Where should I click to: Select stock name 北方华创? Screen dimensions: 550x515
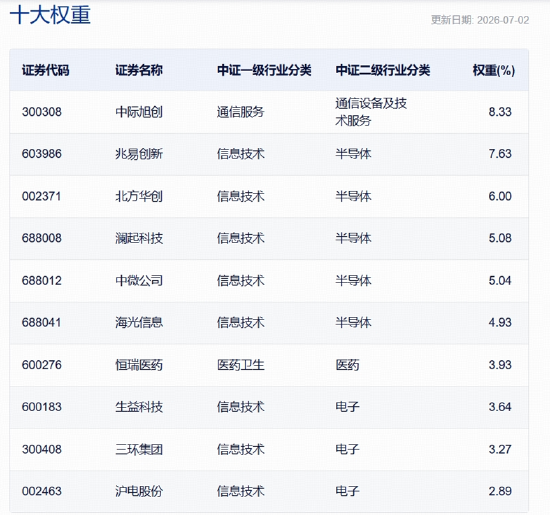click(139, 196)
